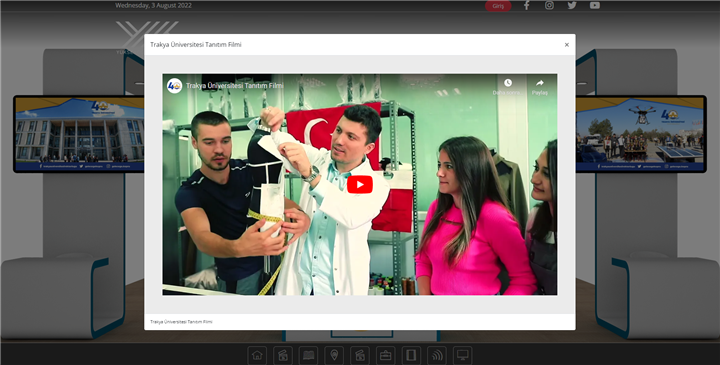Click the red Giriş login button

coord(498,6)
